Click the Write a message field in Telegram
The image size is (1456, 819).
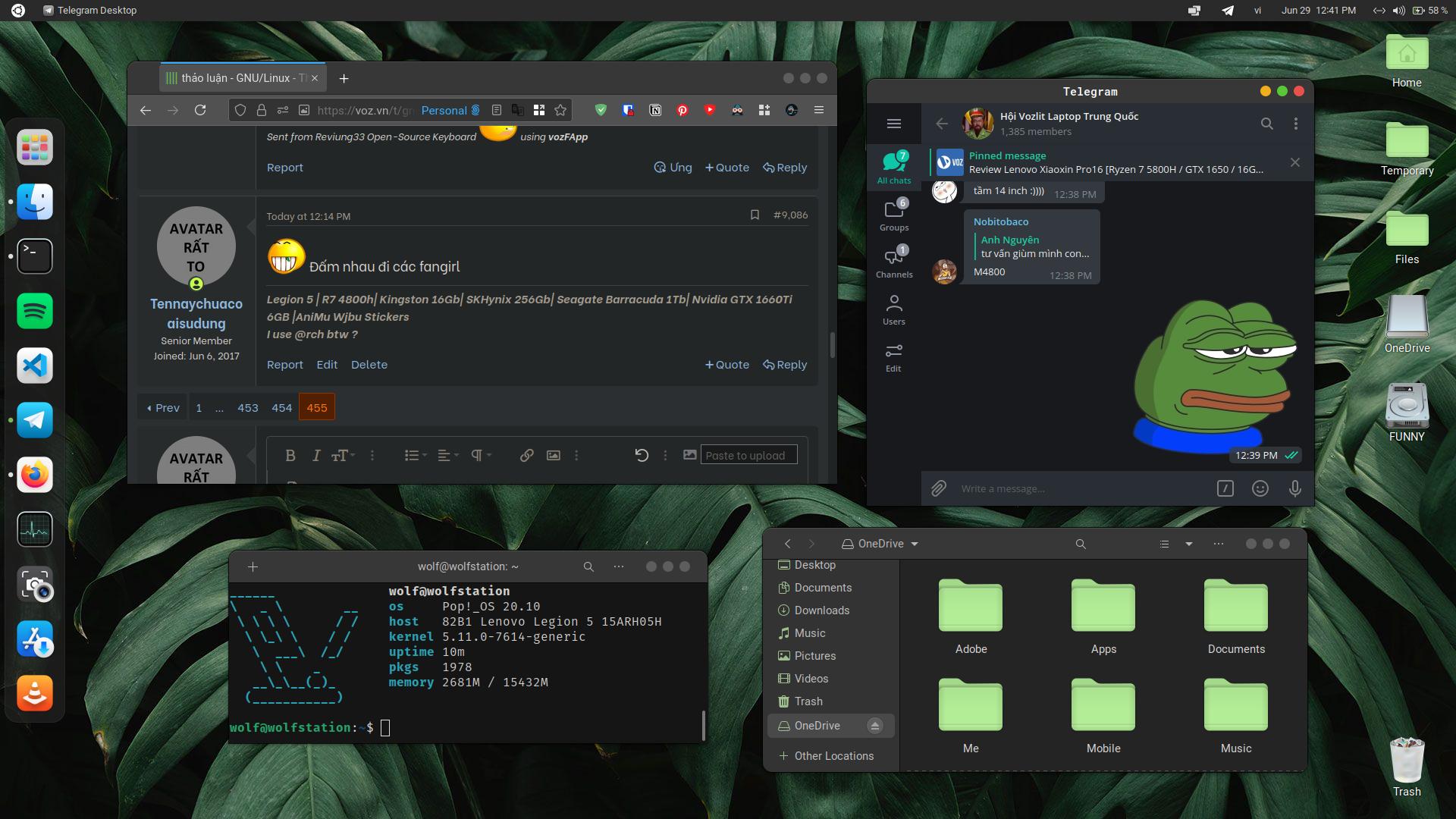click(x=1081, y=488)
